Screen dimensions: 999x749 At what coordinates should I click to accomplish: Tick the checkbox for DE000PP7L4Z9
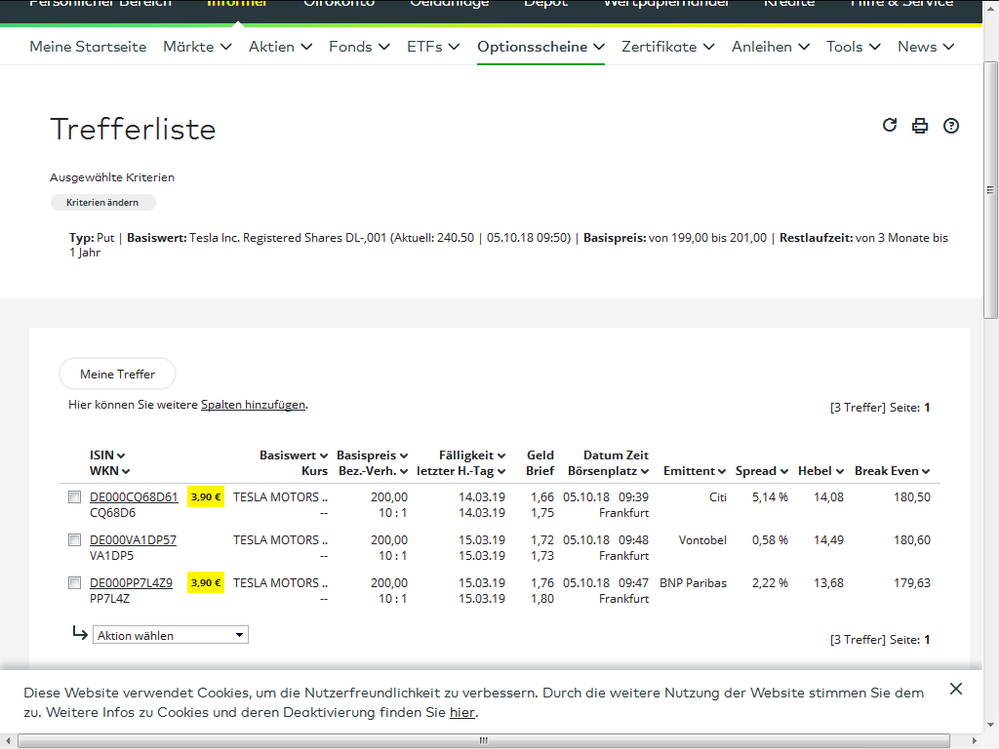[x=74, y=583]
